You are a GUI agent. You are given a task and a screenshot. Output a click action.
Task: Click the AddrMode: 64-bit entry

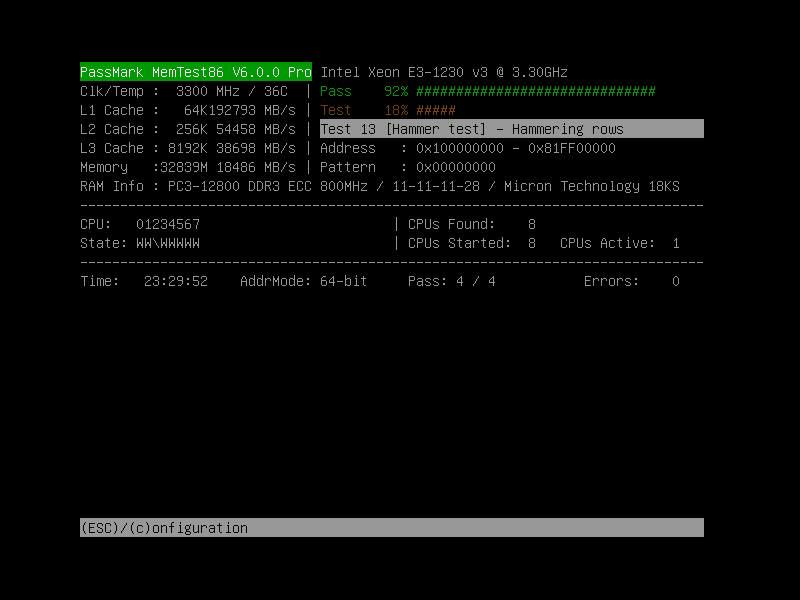(304, 281)
